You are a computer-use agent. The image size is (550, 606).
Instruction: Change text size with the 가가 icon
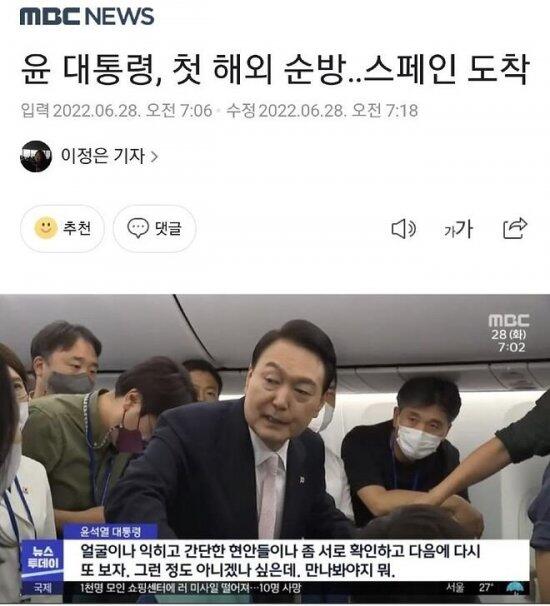tap(458, 229)
